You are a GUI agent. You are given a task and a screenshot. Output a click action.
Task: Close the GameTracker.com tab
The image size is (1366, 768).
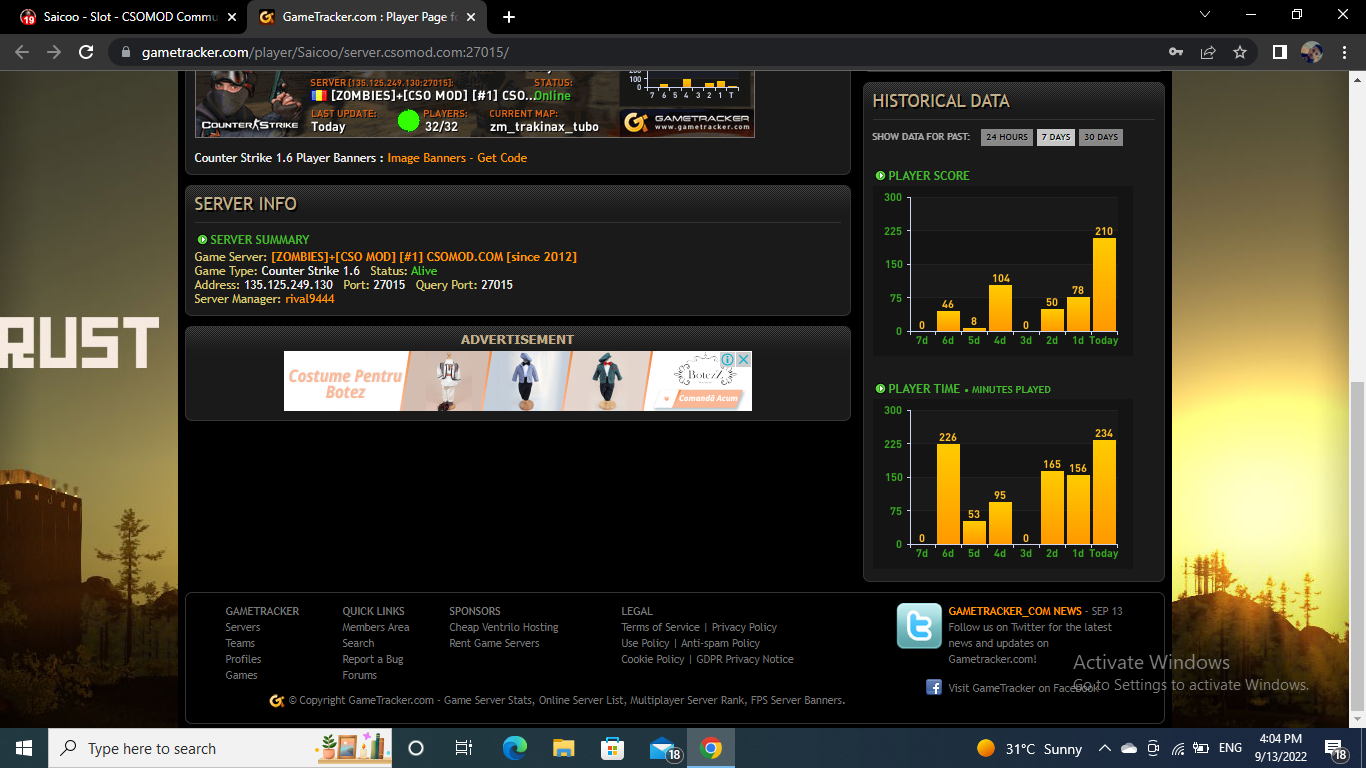click(469, 17)
